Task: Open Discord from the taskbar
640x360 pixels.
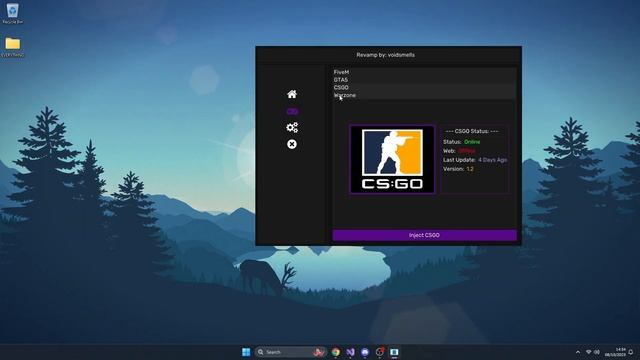Action: pyautogui.click(x=365, y=352)
